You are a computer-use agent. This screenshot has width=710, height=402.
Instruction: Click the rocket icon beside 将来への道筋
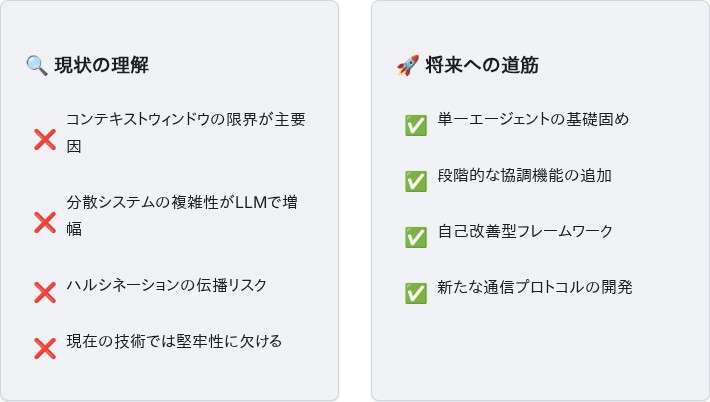(x=408, y=66)
